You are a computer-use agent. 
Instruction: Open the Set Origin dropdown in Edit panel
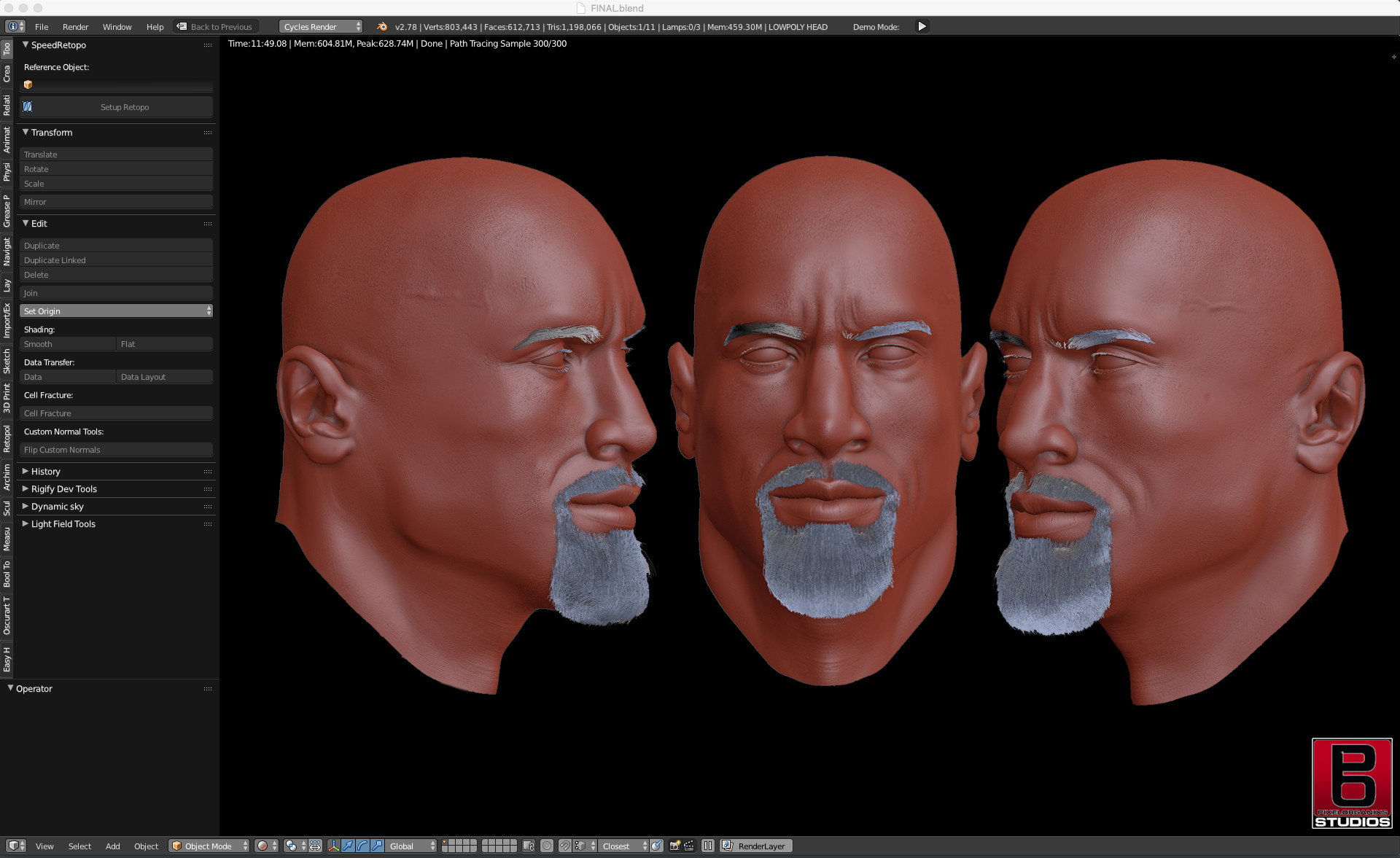(x=117, y=311)
